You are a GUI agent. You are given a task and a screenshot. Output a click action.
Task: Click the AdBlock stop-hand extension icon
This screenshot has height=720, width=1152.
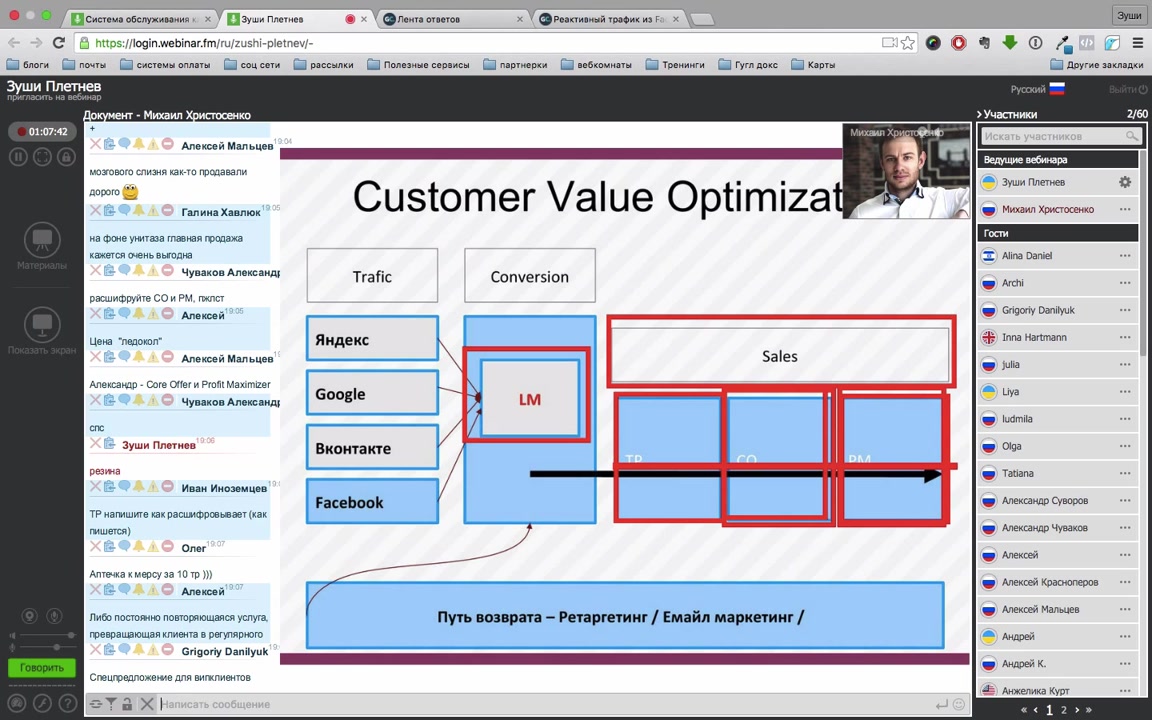(959, 43)
